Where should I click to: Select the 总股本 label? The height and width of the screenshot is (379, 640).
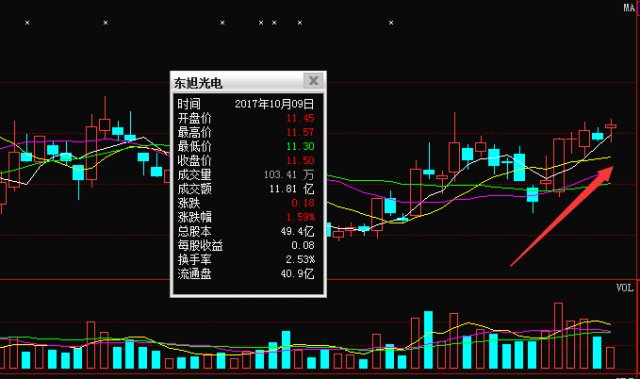click(194, 231)
